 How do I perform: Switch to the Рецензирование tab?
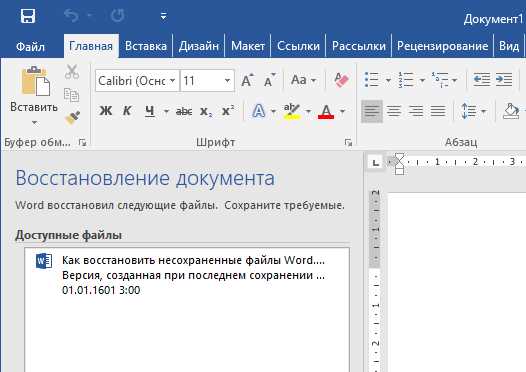[x=442, y=46]
